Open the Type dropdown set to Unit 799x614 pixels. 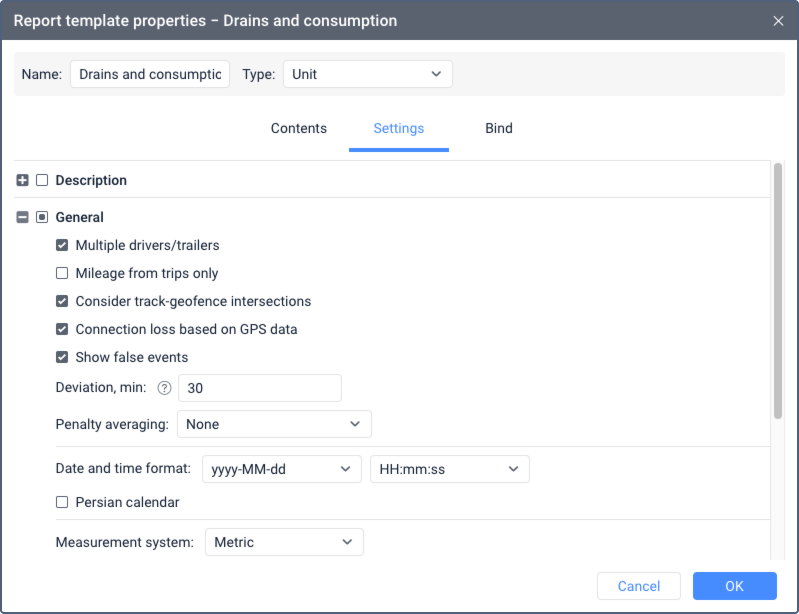[367, 74]
